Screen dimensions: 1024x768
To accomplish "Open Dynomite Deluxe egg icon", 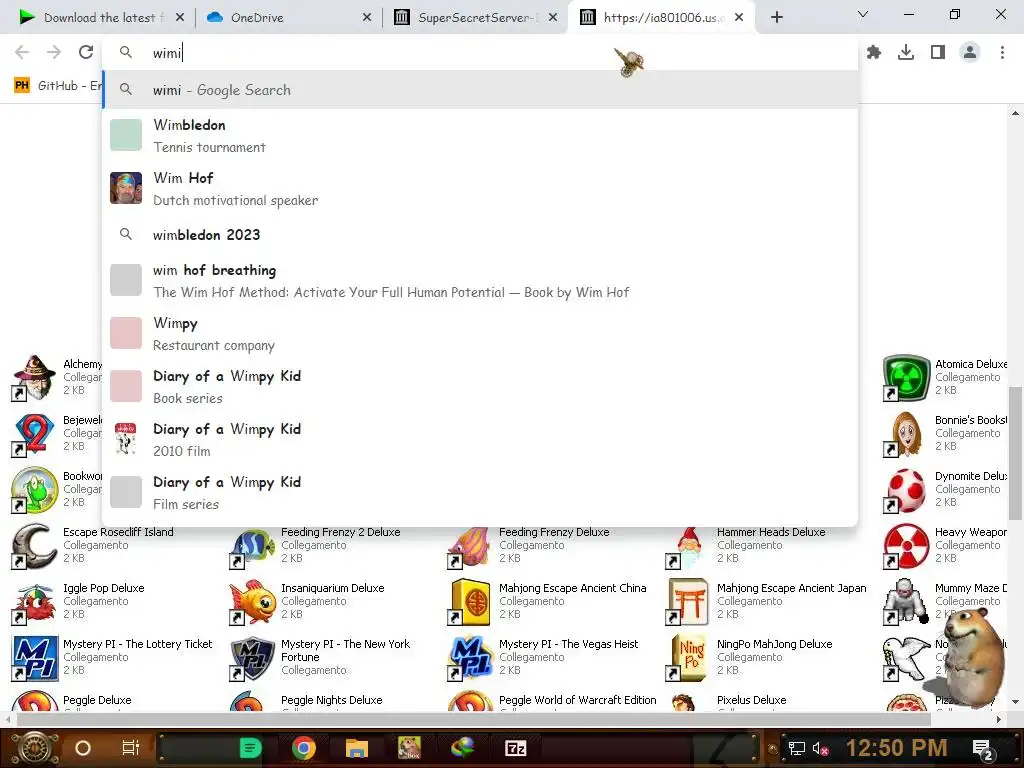I will 906,490.
